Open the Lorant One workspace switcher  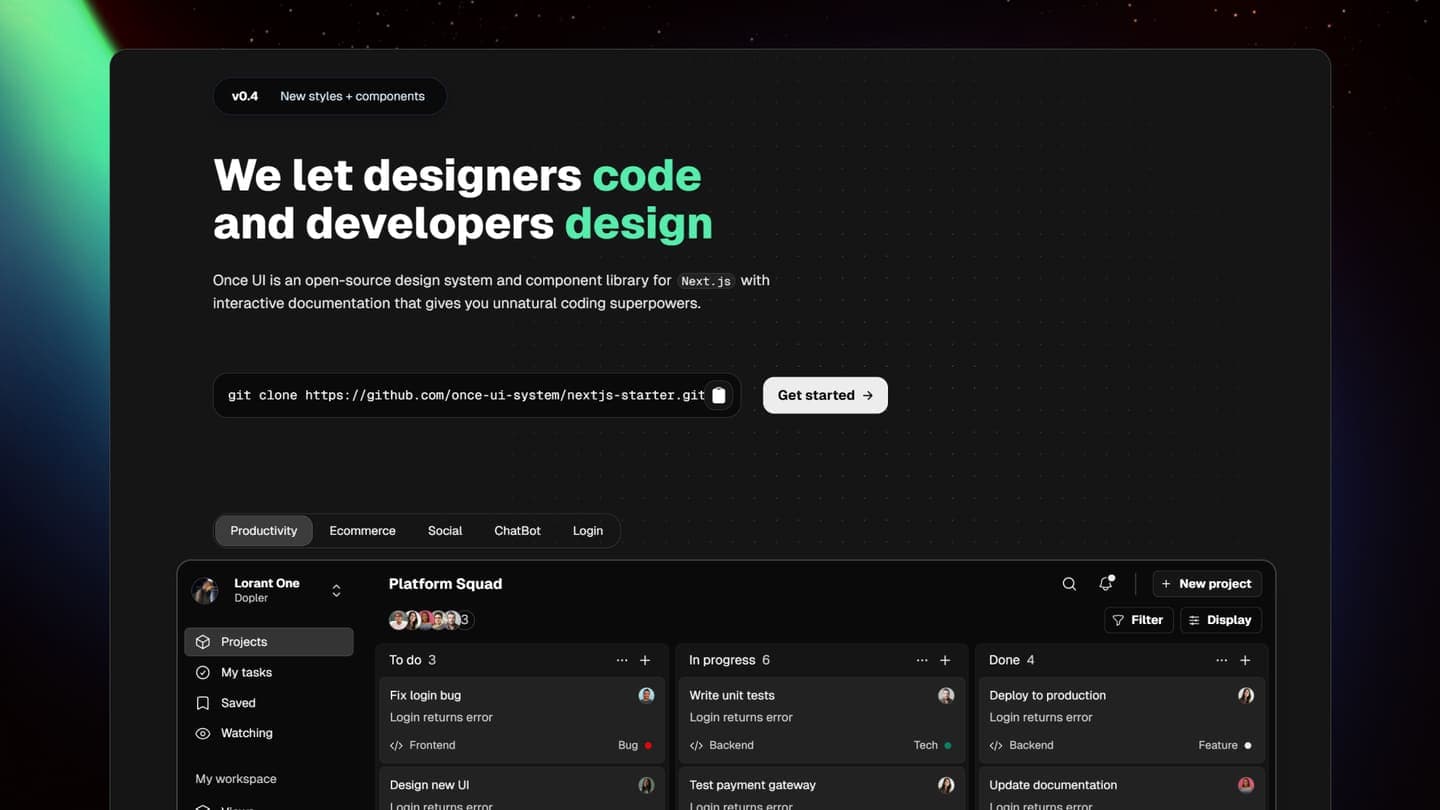336,590
